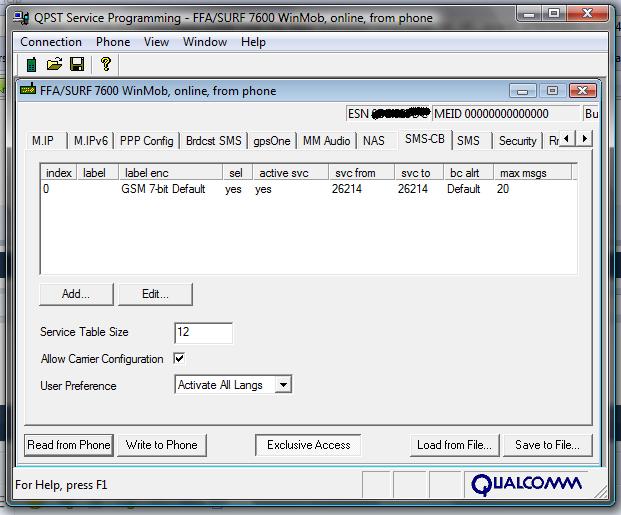Viewport: 621px width, 515px height.
Task: Click Write to Phone button
Action: [162, 445]
